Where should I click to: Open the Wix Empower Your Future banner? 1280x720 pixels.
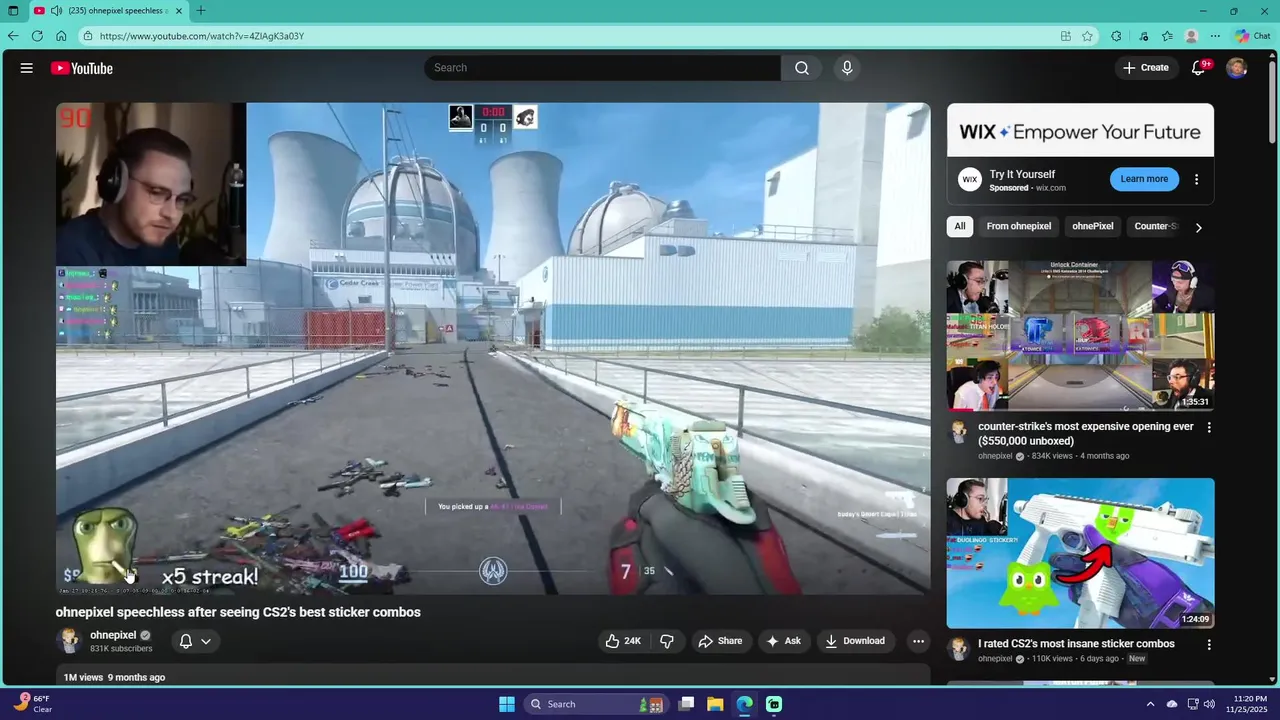point(1080,130)
